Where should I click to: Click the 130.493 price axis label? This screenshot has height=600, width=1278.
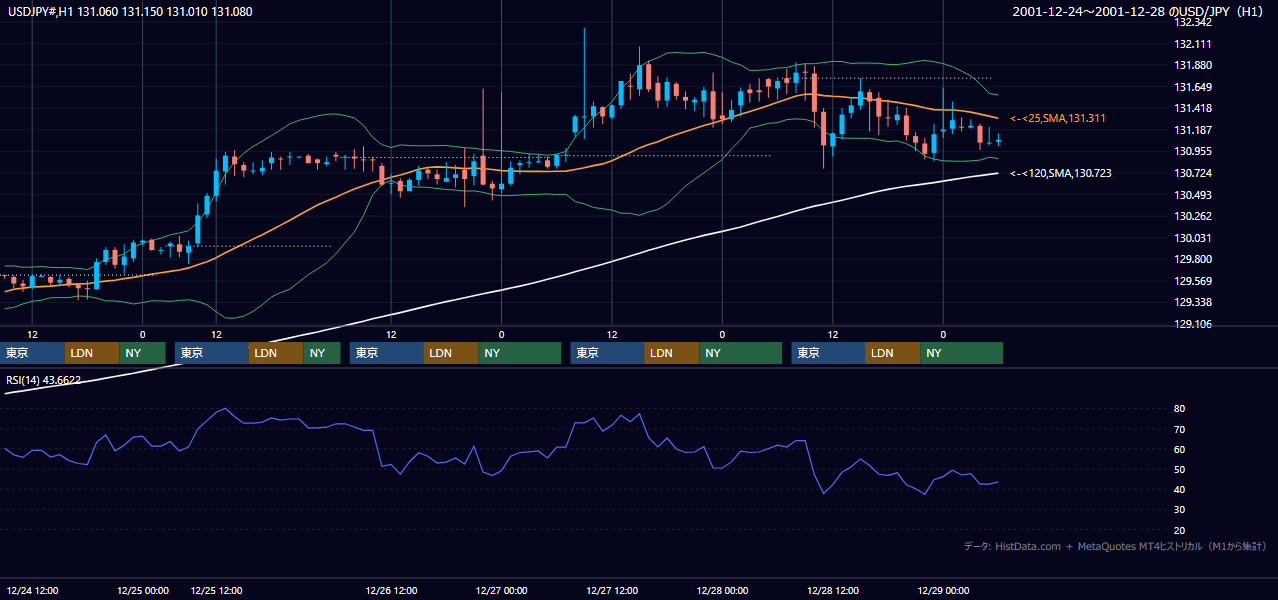tap(1193, 195)
